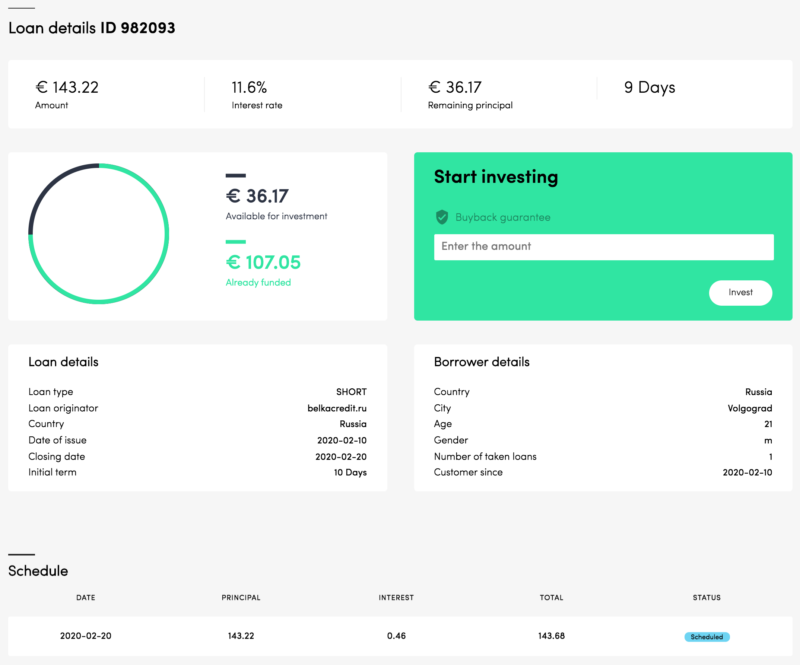Viewport: 800px width, 665px height.
Task: Click the green legend bar above Already funded
Action: (x=236, y=241)
